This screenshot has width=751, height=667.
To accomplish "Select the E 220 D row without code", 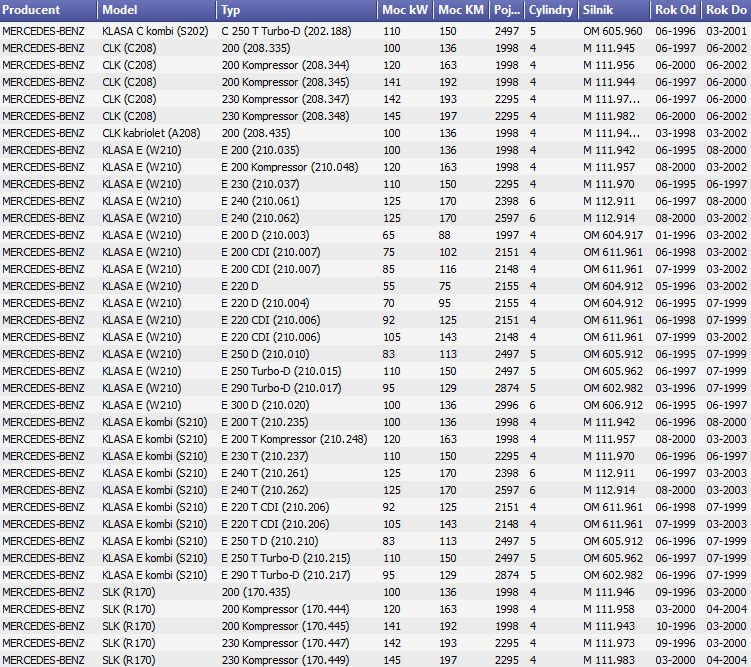I will (376, 286).
